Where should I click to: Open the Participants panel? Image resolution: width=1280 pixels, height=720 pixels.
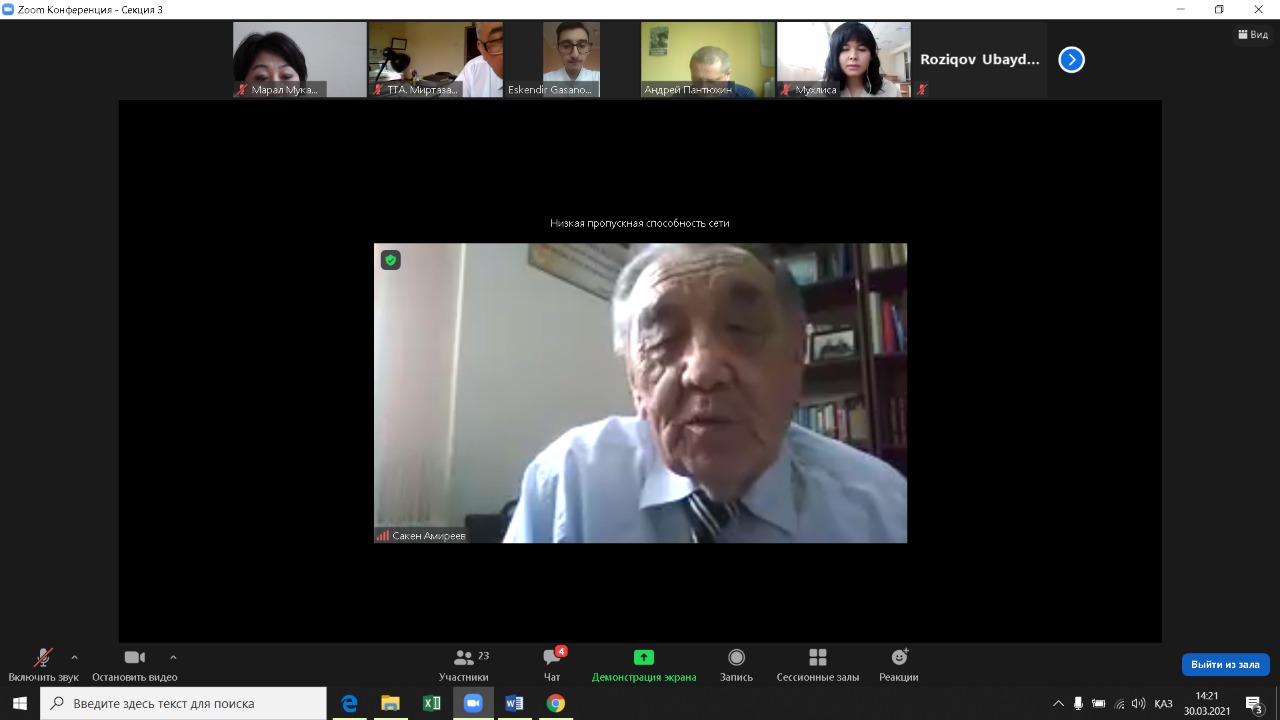(463, 665)
